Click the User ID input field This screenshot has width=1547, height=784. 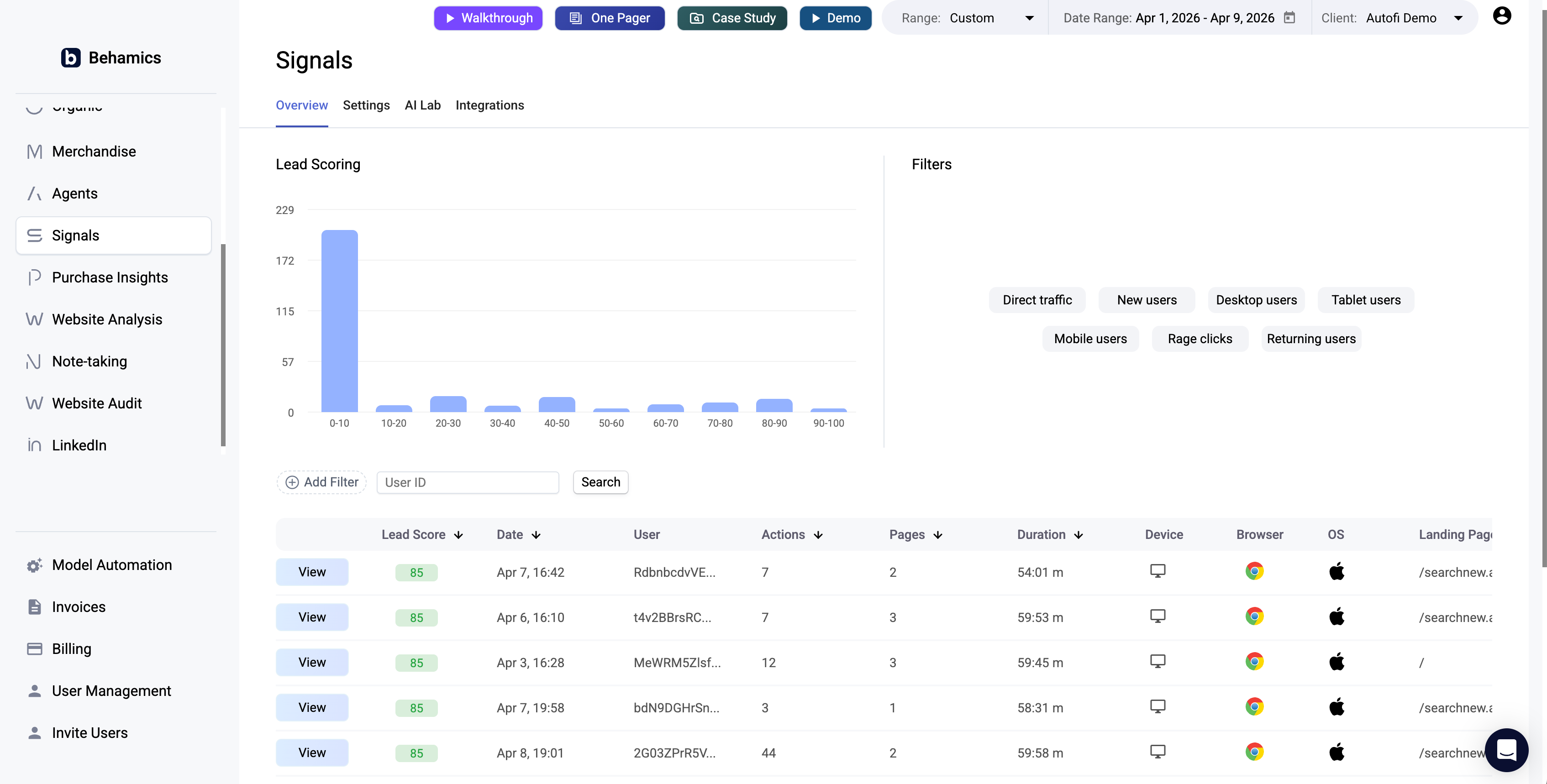tap(467, 482)
